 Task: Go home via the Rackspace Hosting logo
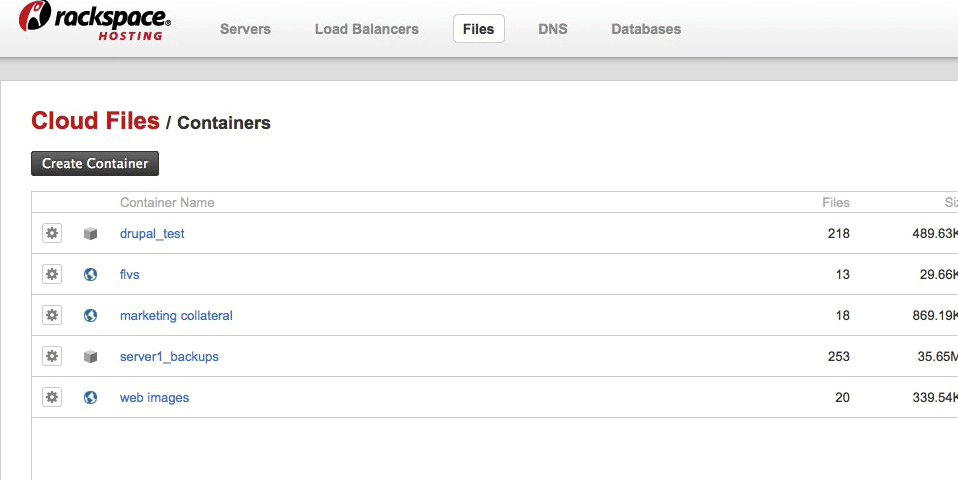95,21
